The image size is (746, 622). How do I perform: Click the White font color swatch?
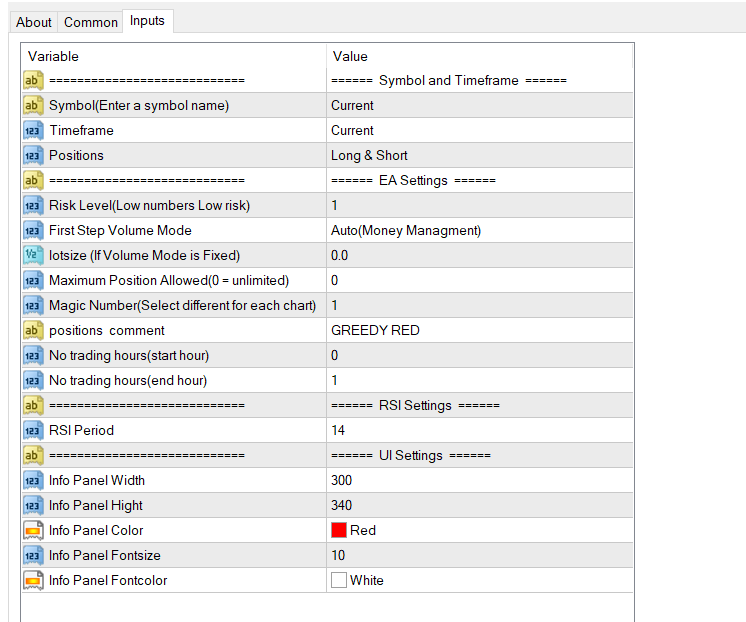pyautogui.click(x=339, y=580)
